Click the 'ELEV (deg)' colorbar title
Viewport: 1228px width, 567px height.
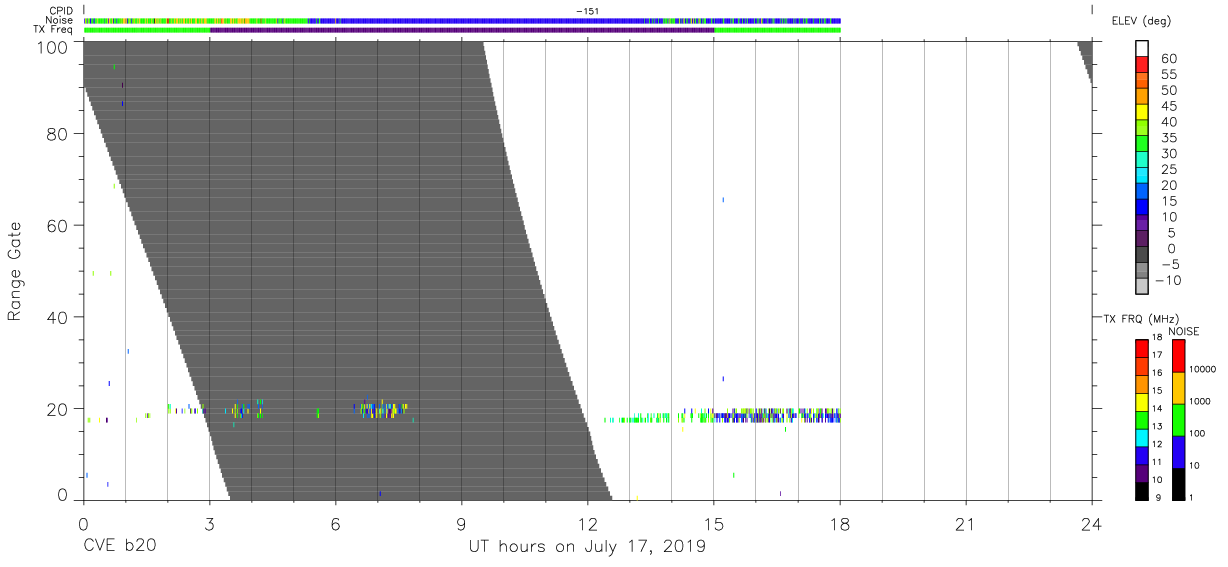1141,21
